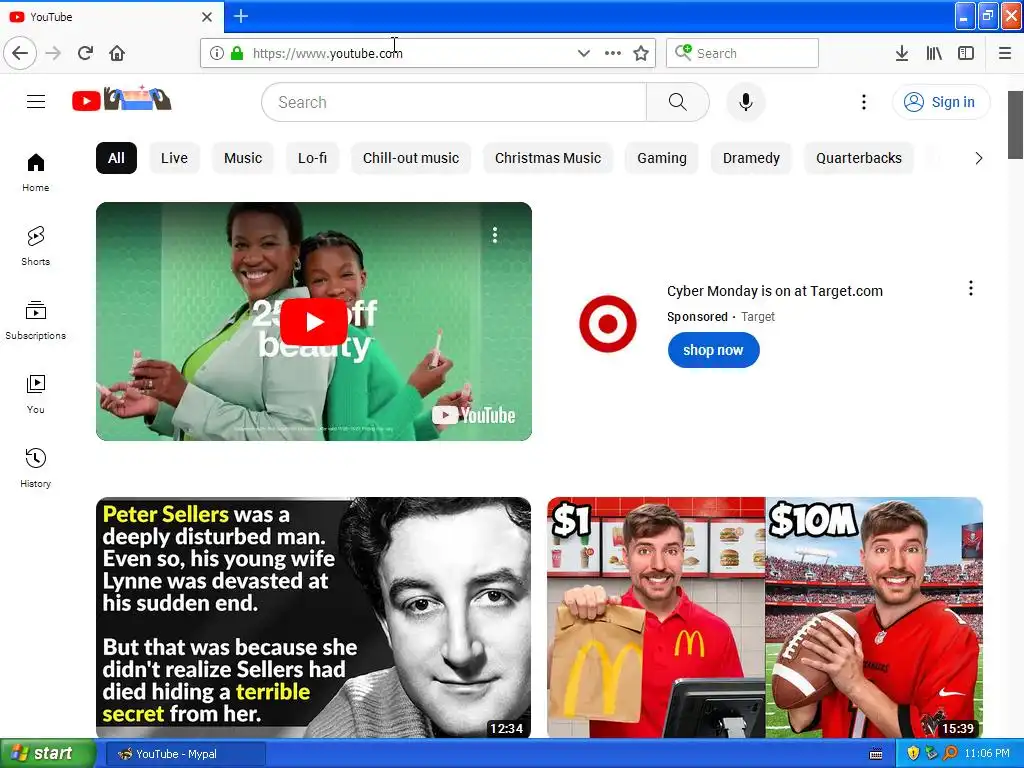Click the browser toolbar Search box
Image resolution: width=1024 pixels, height=768 pixels.
pos(742,53)
